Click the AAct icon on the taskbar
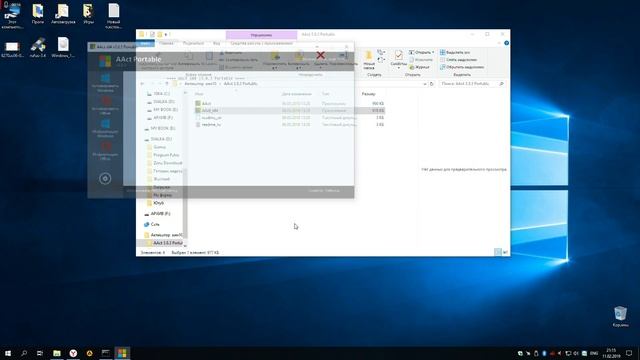The height and width of the screenshot is (360, 640). tap(122, 353)
